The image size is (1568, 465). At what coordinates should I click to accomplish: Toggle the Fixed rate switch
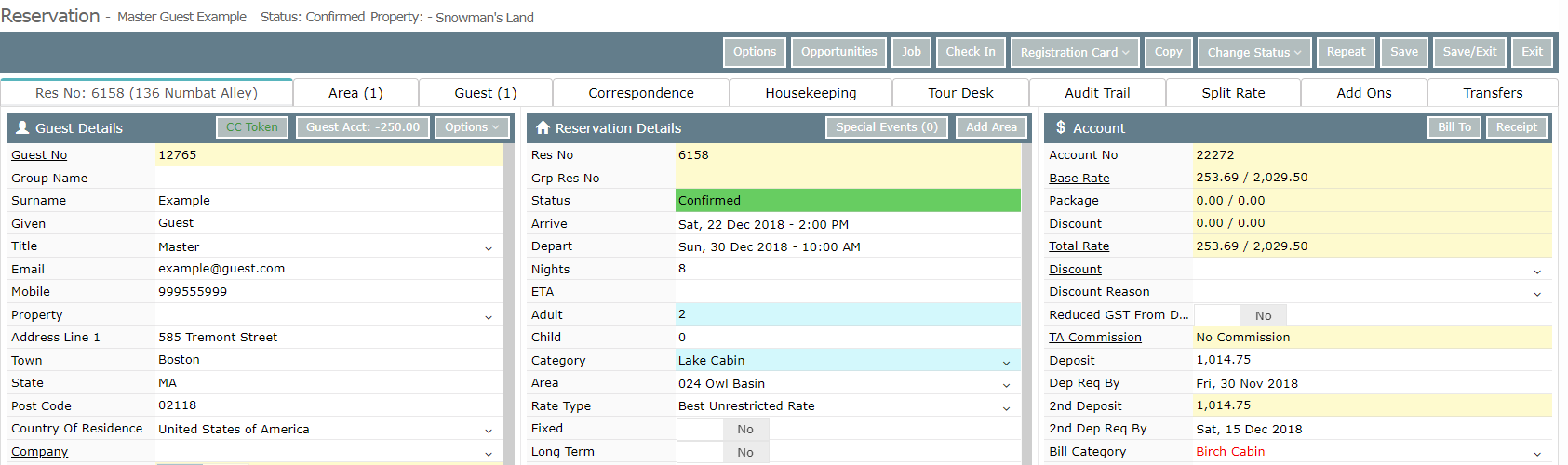(723, 429)
